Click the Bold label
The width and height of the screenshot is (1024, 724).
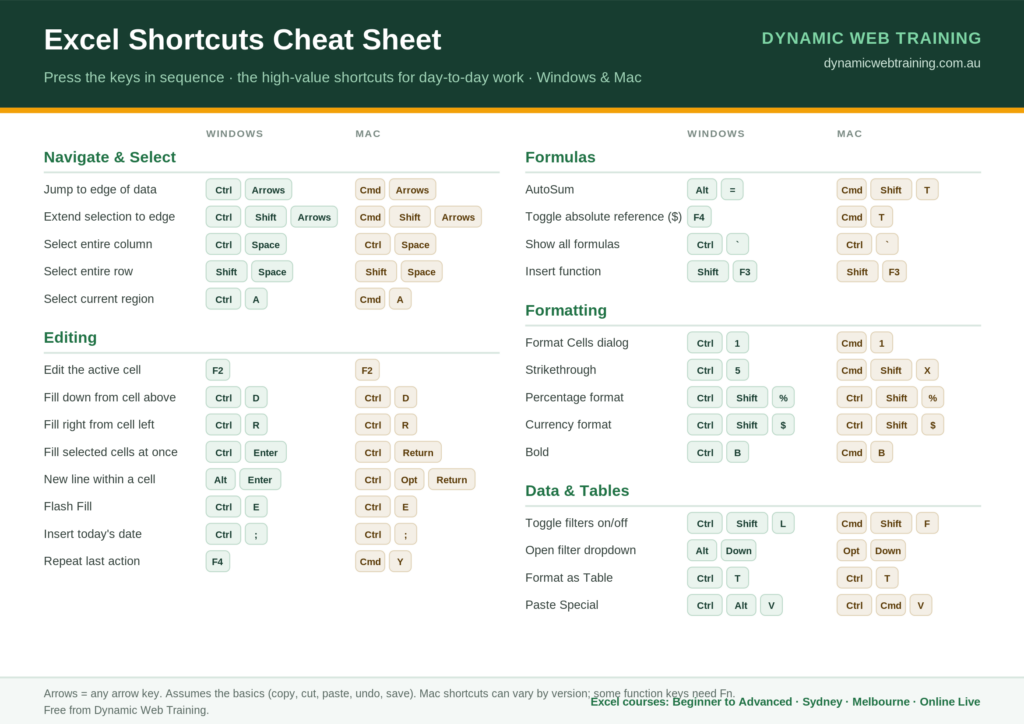point(537,452)
